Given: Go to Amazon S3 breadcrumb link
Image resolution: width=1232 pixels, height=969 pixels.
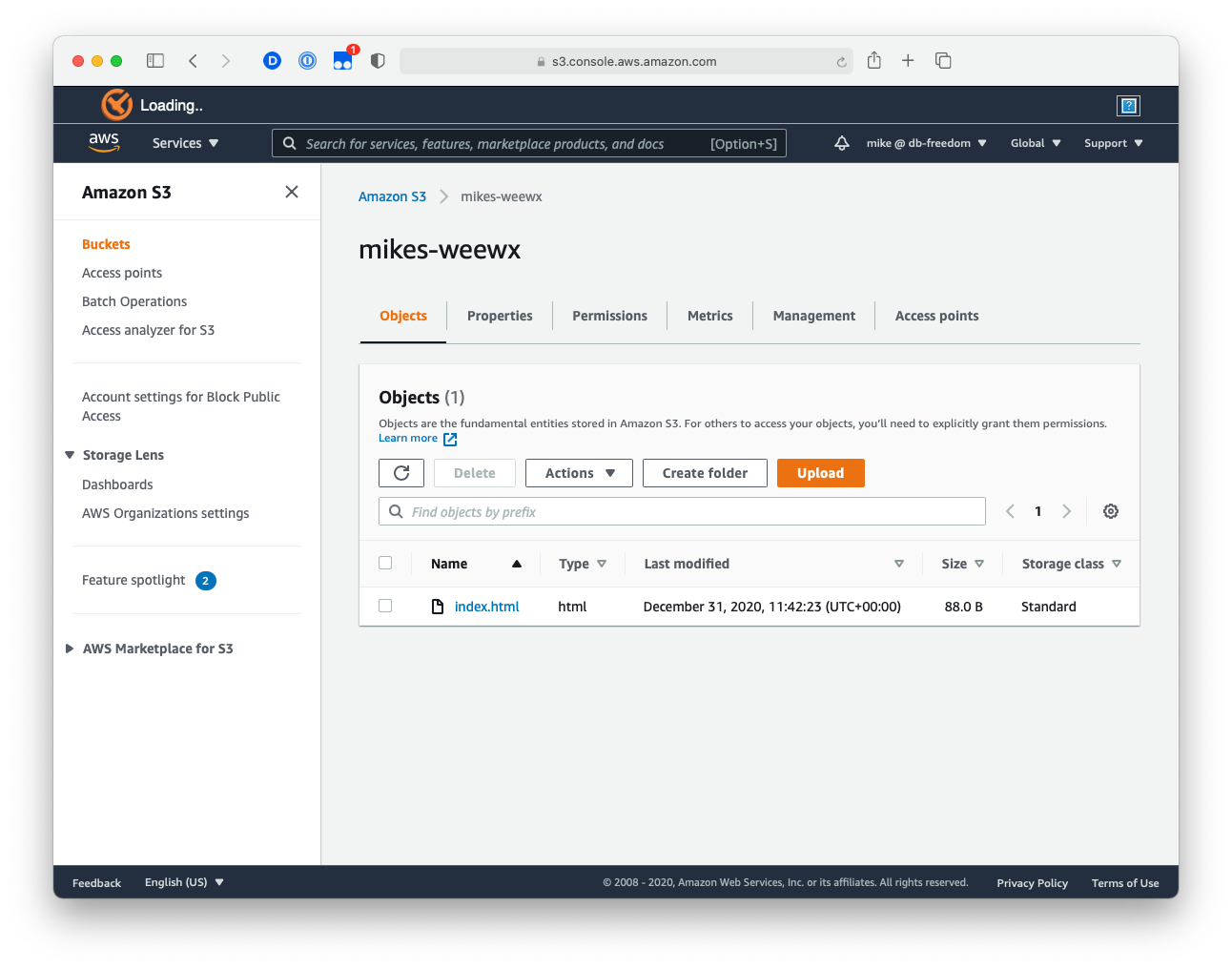Looking at the screenshot, I should pos(392,196).
